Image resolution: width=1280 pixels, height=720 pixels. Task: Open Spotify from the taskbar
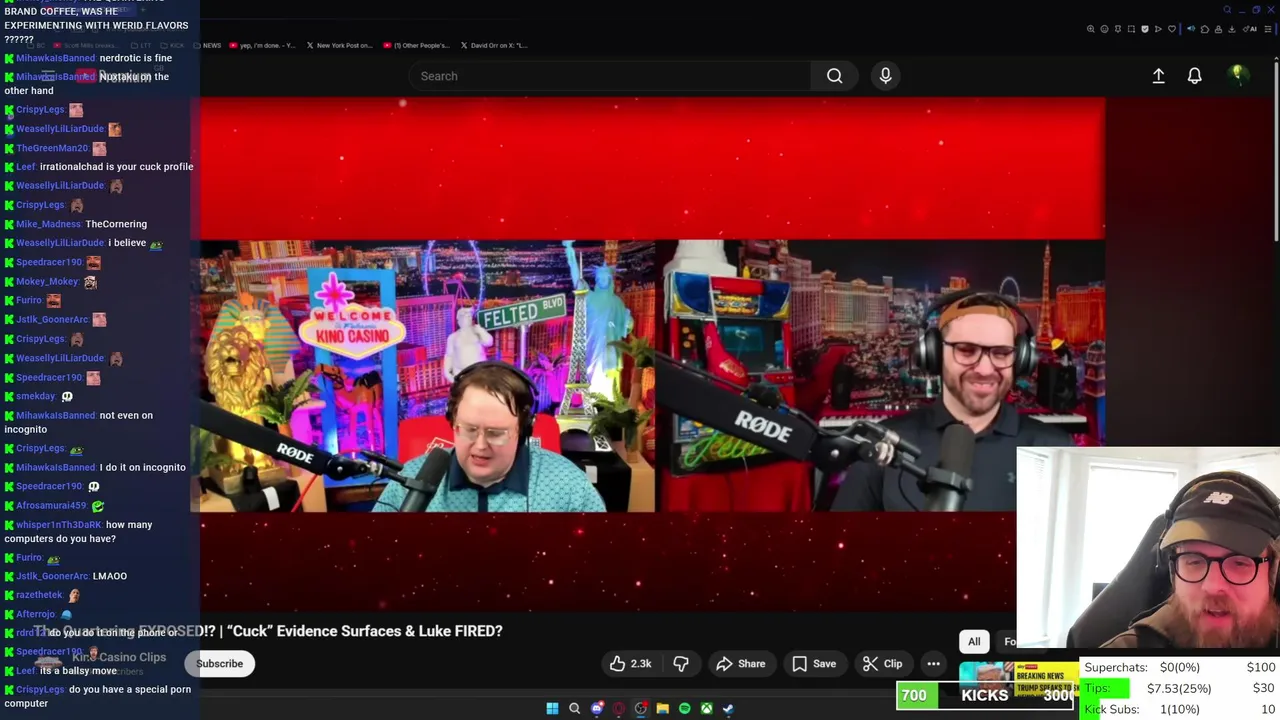[x=684, y=709]
